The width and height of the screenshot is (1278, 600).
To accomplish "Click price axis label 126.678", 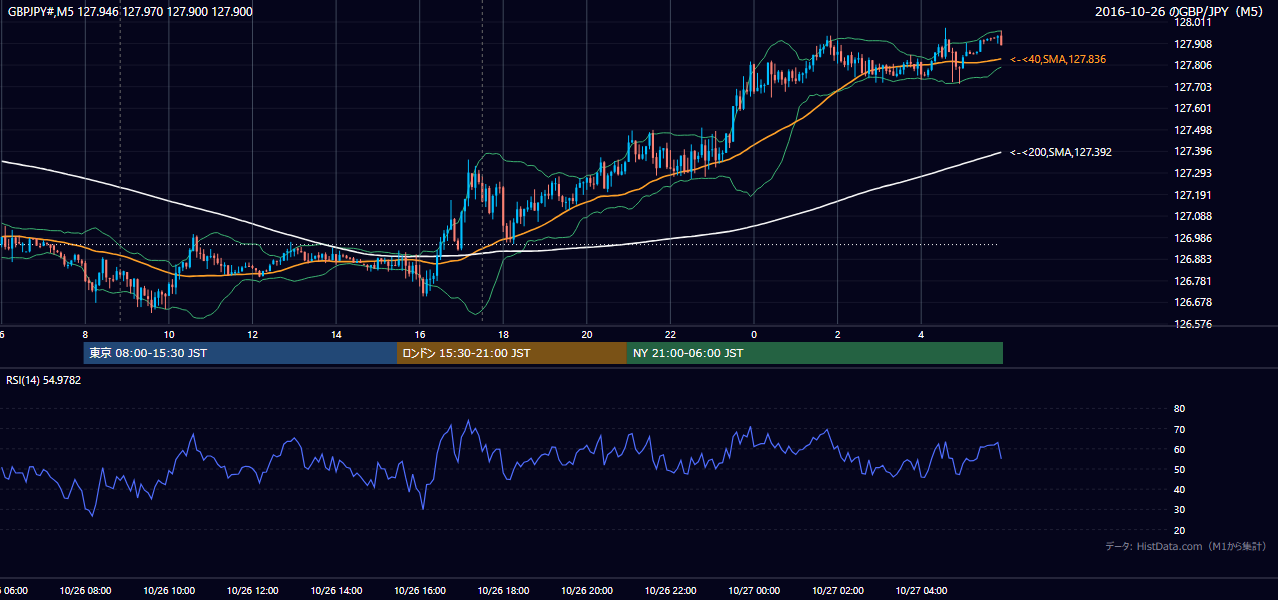I will [x=1194, y=302].
